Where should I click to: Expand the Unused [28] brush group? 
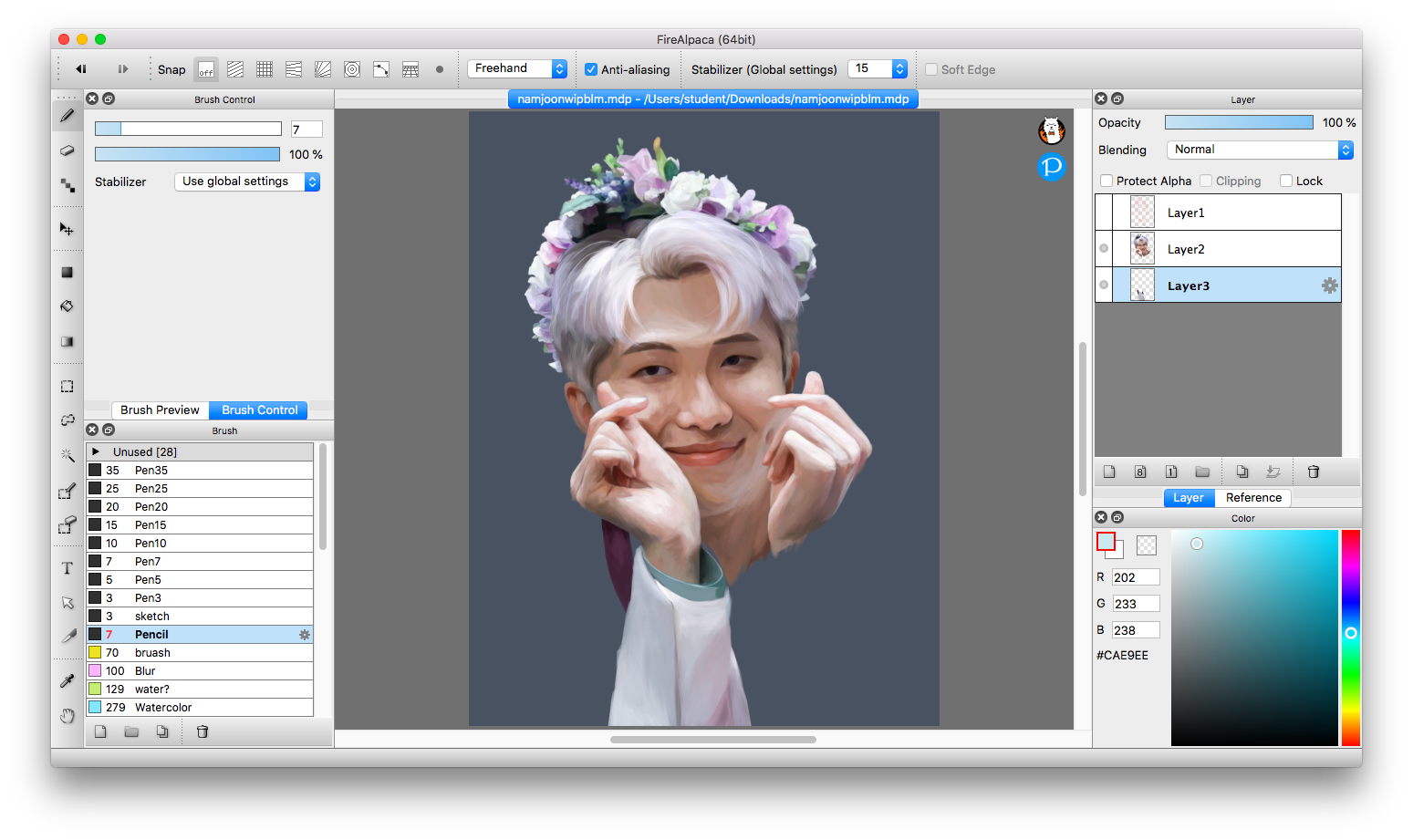pos(96,451)
